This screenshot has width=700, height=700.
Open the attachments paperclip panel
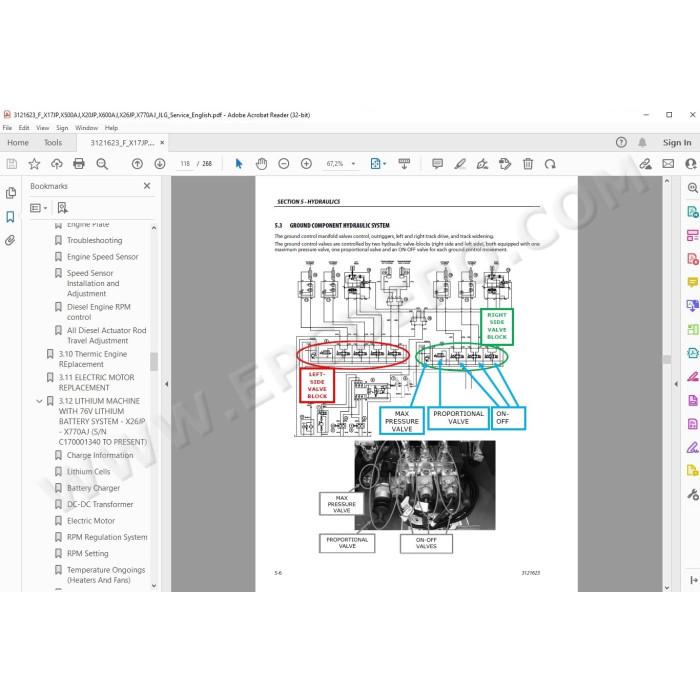tap(10, 241)
